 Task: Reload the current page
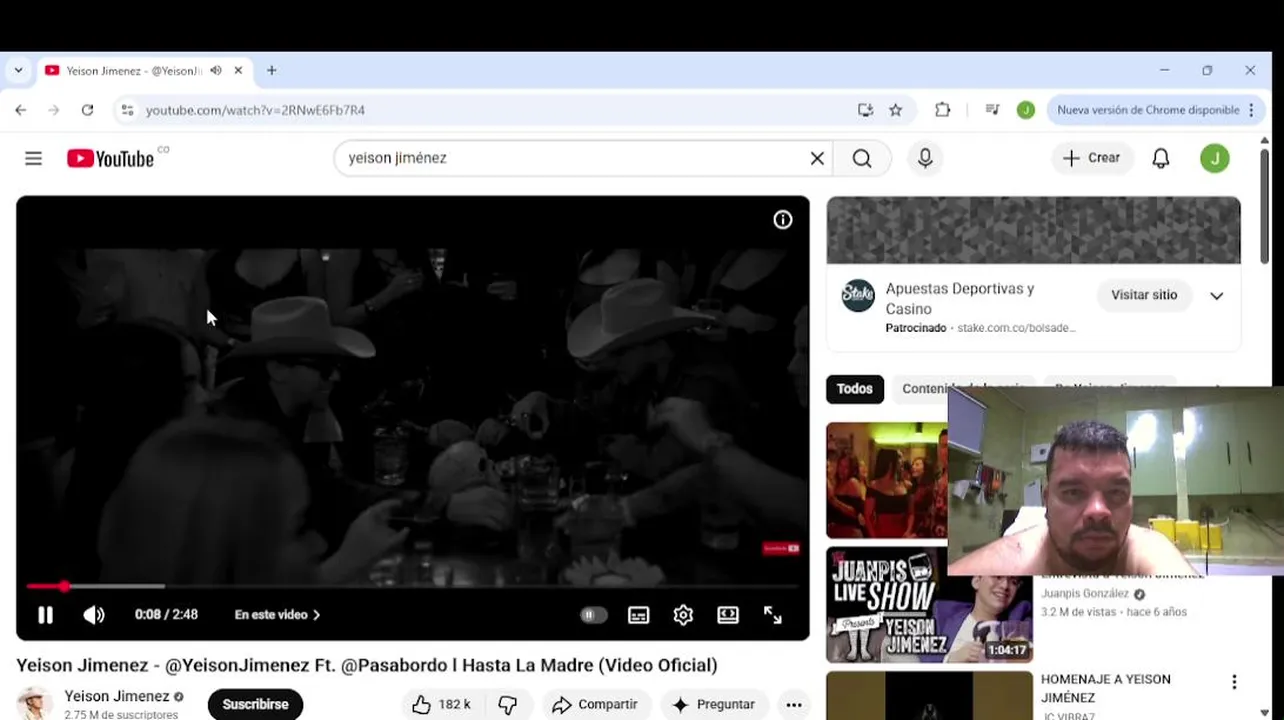(x=87, y=110)
